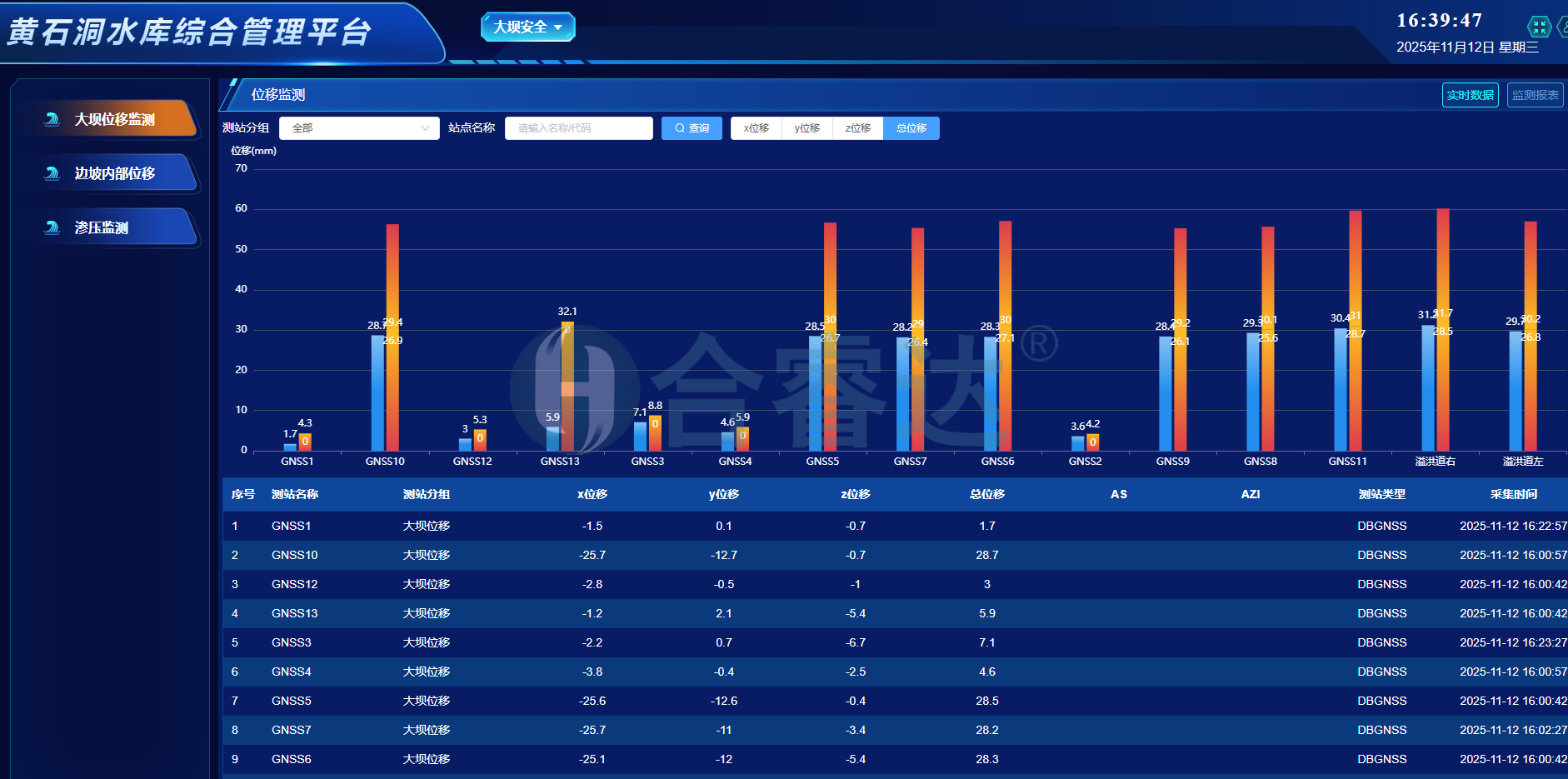Open the user profile hexagon icon
The height and width of the screenshot is (779, 1568).
point(1563,27)
